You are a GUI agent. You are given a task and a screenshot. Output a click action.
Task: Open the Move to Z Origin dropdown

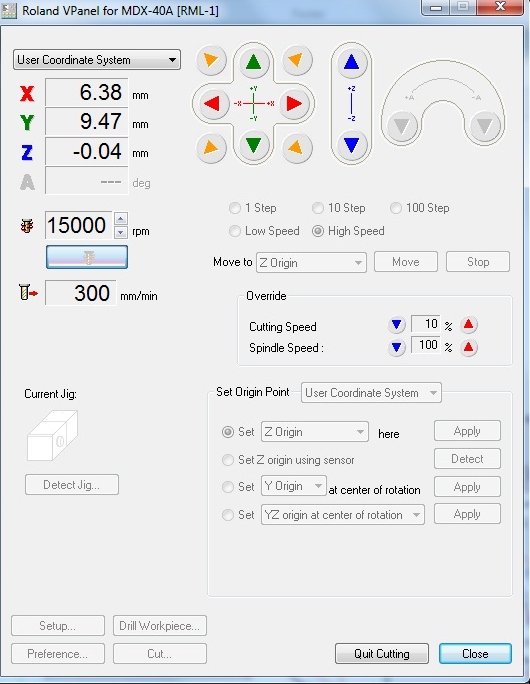[311, 263]
